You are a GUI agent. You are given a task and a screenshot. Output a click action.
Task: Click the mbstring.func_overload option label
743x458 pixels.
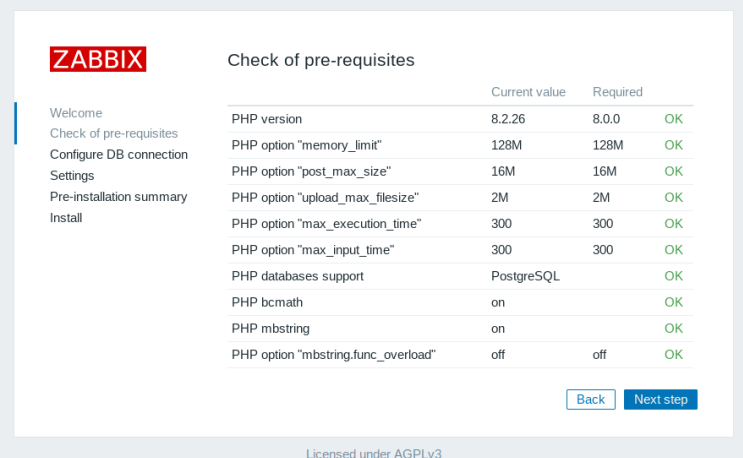pos(334,354)
